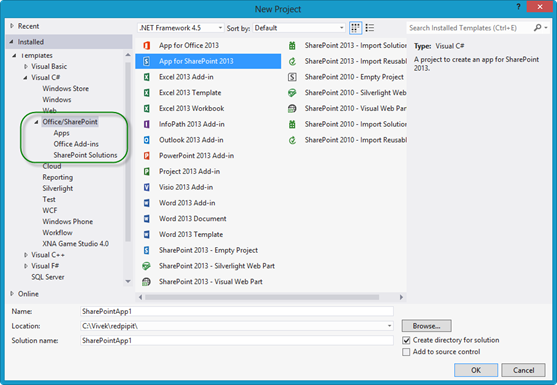The image size is (557, 385).
Task: Click the Visio 2013 Add-in icon
Action: [146, 187]
